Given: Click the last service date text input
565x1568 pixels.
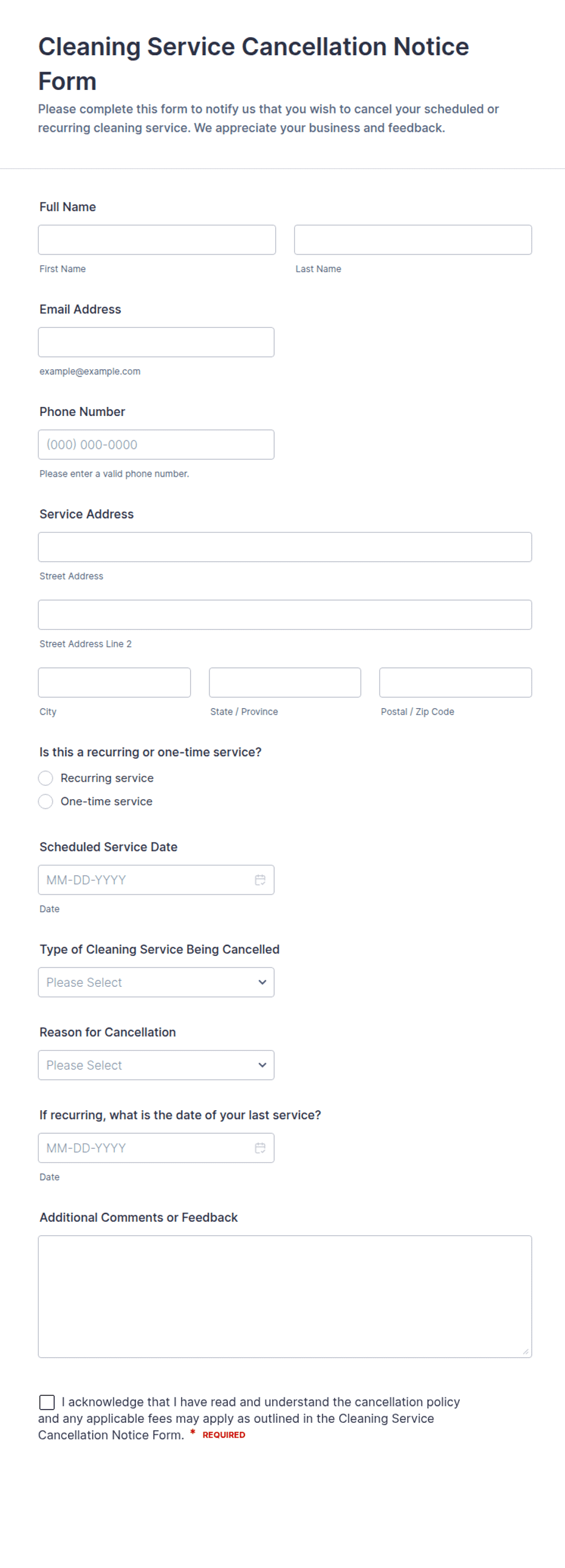Looking at the screenshot, I should (146, 1147).
